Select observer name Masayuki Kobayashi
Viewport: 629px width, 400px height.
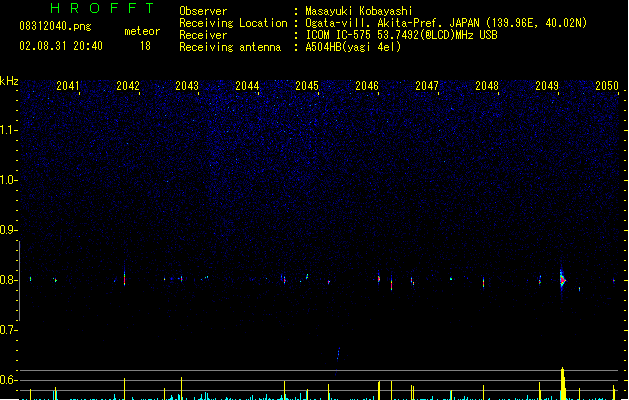[359, 11]
